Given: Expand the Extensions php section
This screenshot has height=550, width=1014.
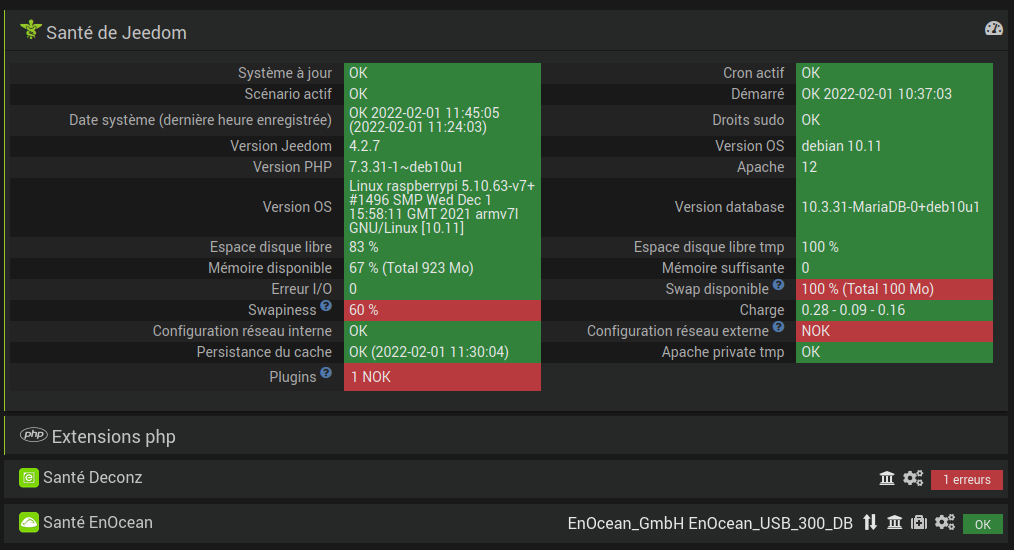Looking at the screenshot, I should click(x=113, y=436).
